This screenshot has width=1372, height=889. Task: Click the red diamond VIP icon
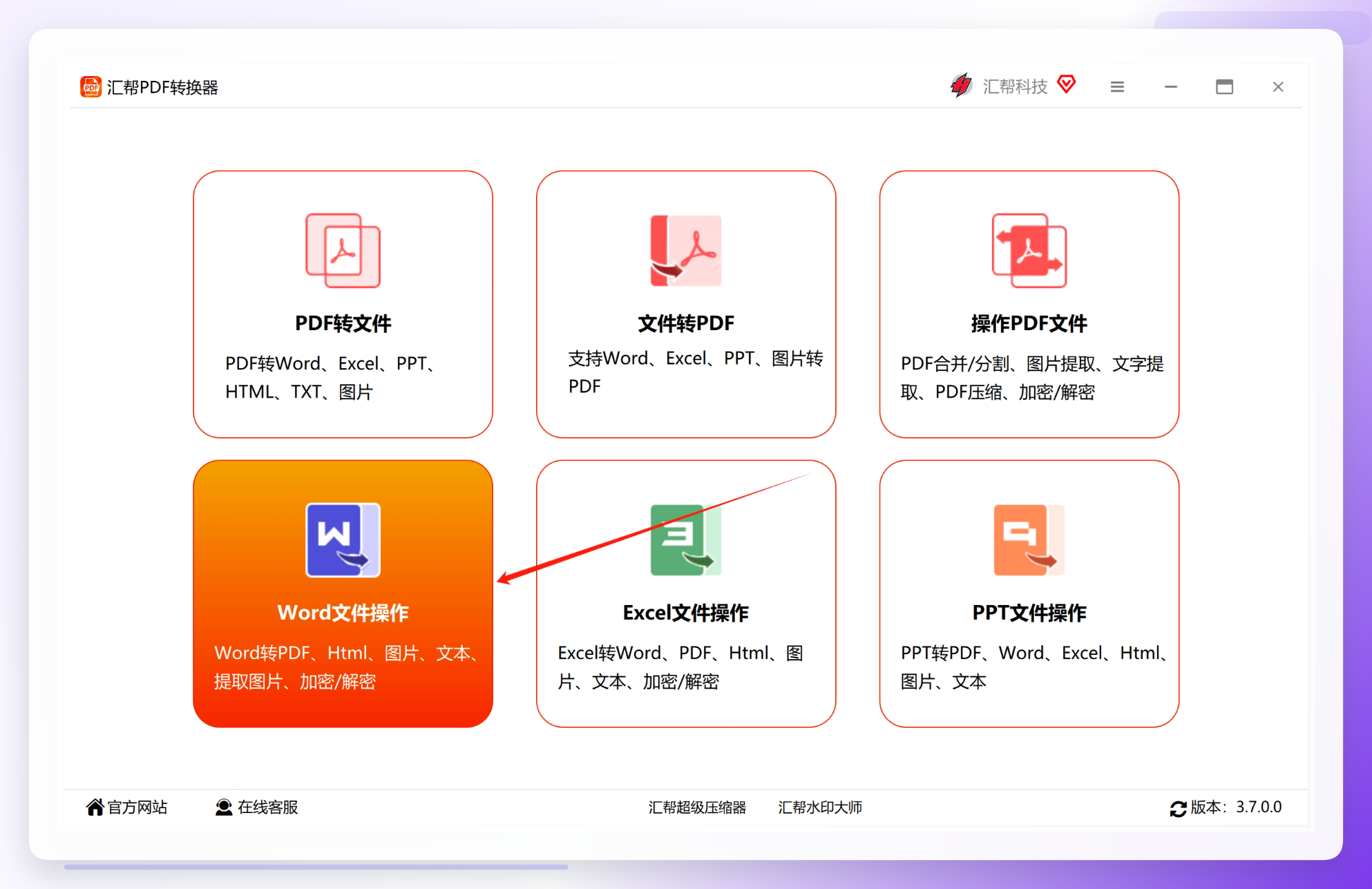1067,84
